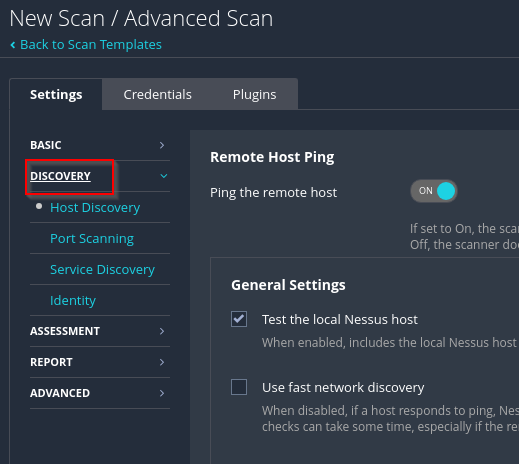
Task: Open the Plugins tab
Action: pyautogui.click(x=254, y=94)
